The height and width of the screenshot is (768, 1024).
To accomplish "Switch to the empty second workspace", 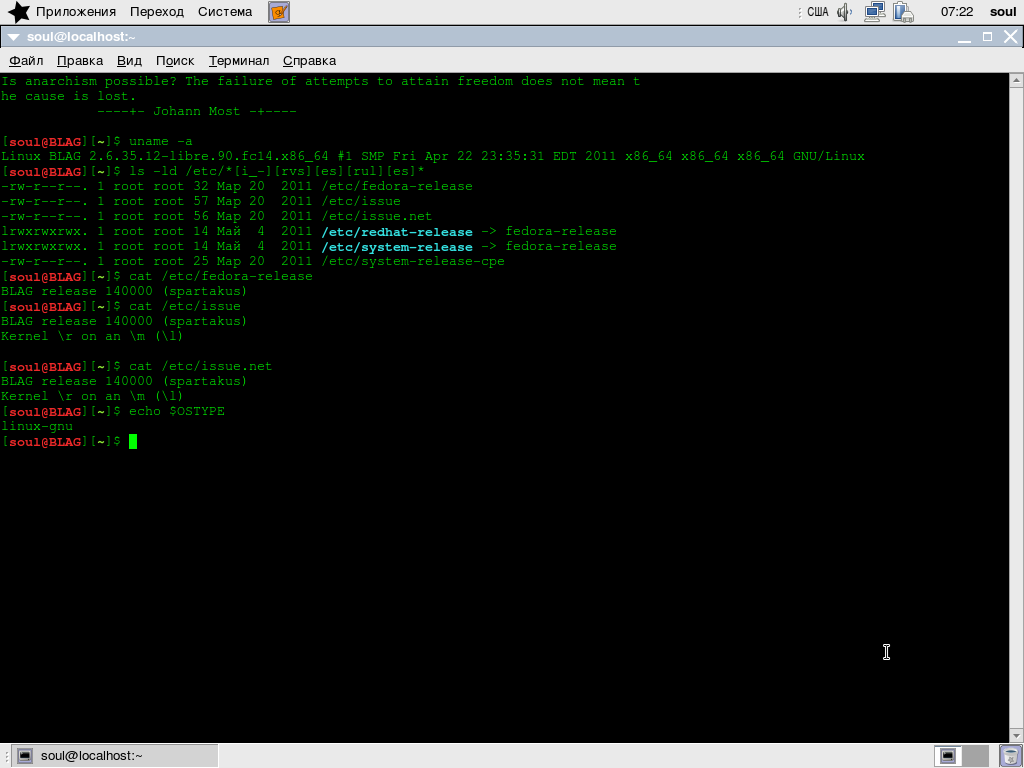I will tap(976, 756).
